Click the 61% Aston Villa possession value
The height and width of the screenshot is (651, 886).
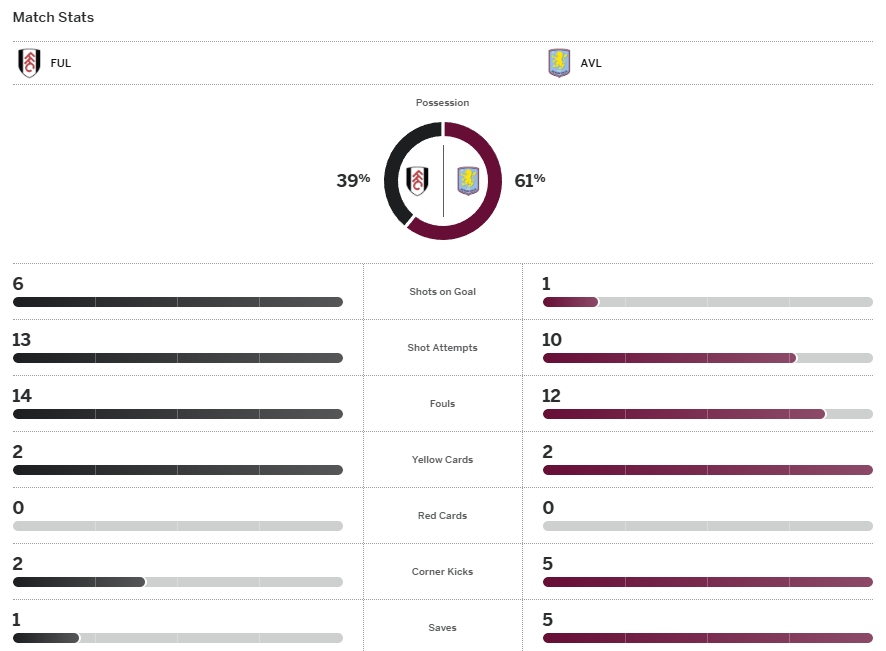pos(530,180)
